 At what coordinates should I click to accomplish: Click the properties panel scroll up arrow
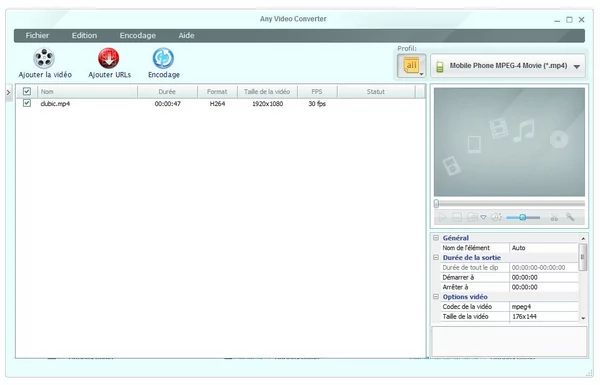coord(583,238)
